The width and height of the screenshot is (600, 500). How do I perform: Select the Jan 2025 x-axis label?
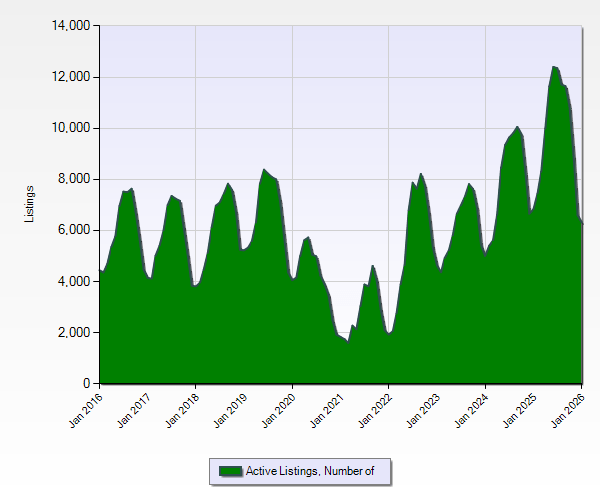point(519,410)
